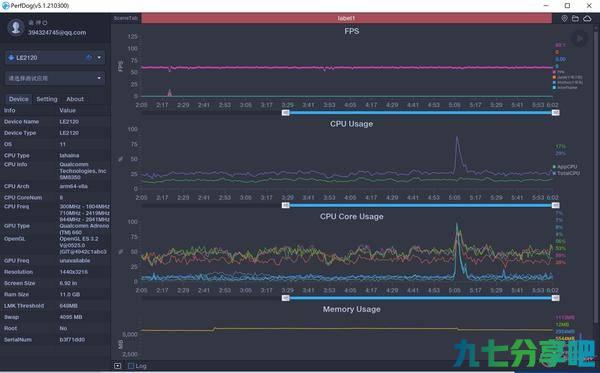The width and height of the screenshot is (600, 373).
Task: Click the Root value No
Action: click(63, 328)
